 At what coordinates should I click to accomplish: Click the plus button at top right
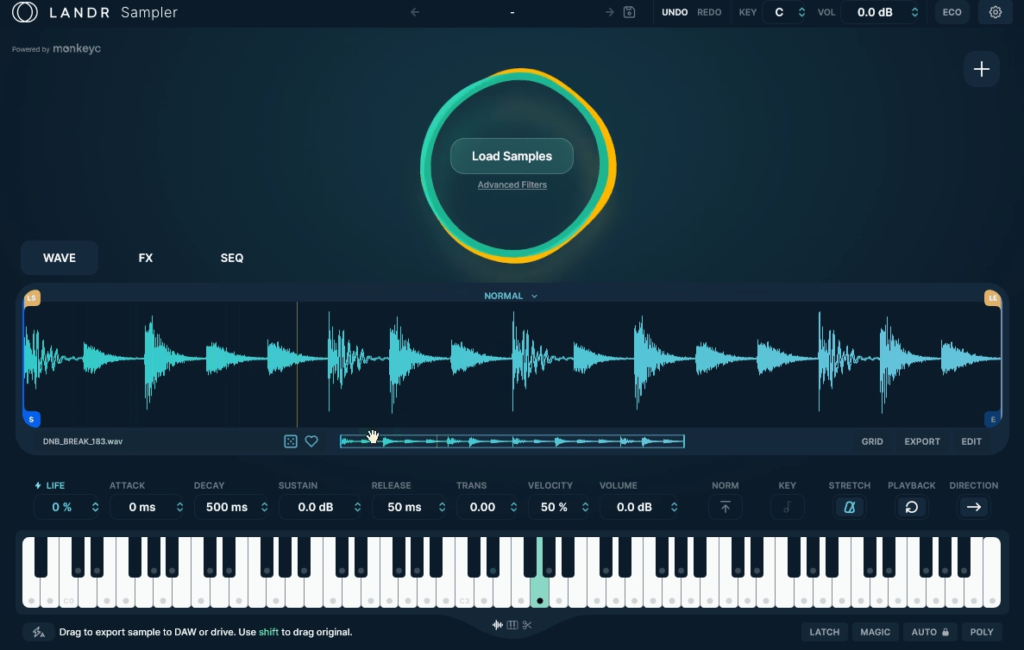pyautogui.click(x=981, y=69)
